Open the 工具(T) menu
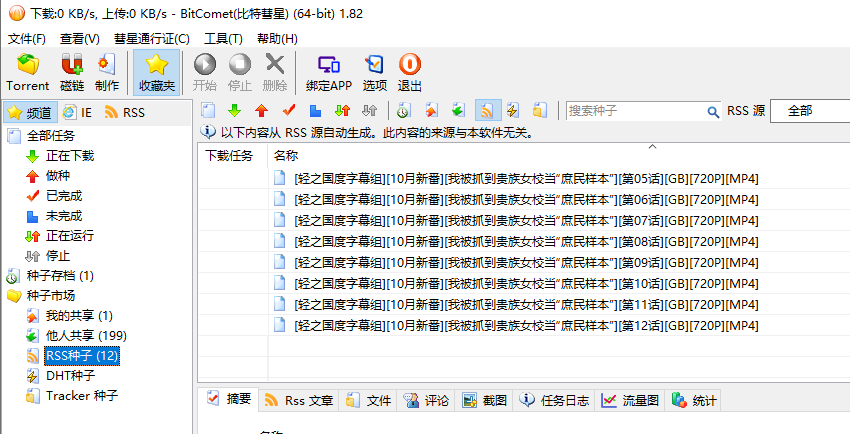The image size is (850, 434). (222, 38)
